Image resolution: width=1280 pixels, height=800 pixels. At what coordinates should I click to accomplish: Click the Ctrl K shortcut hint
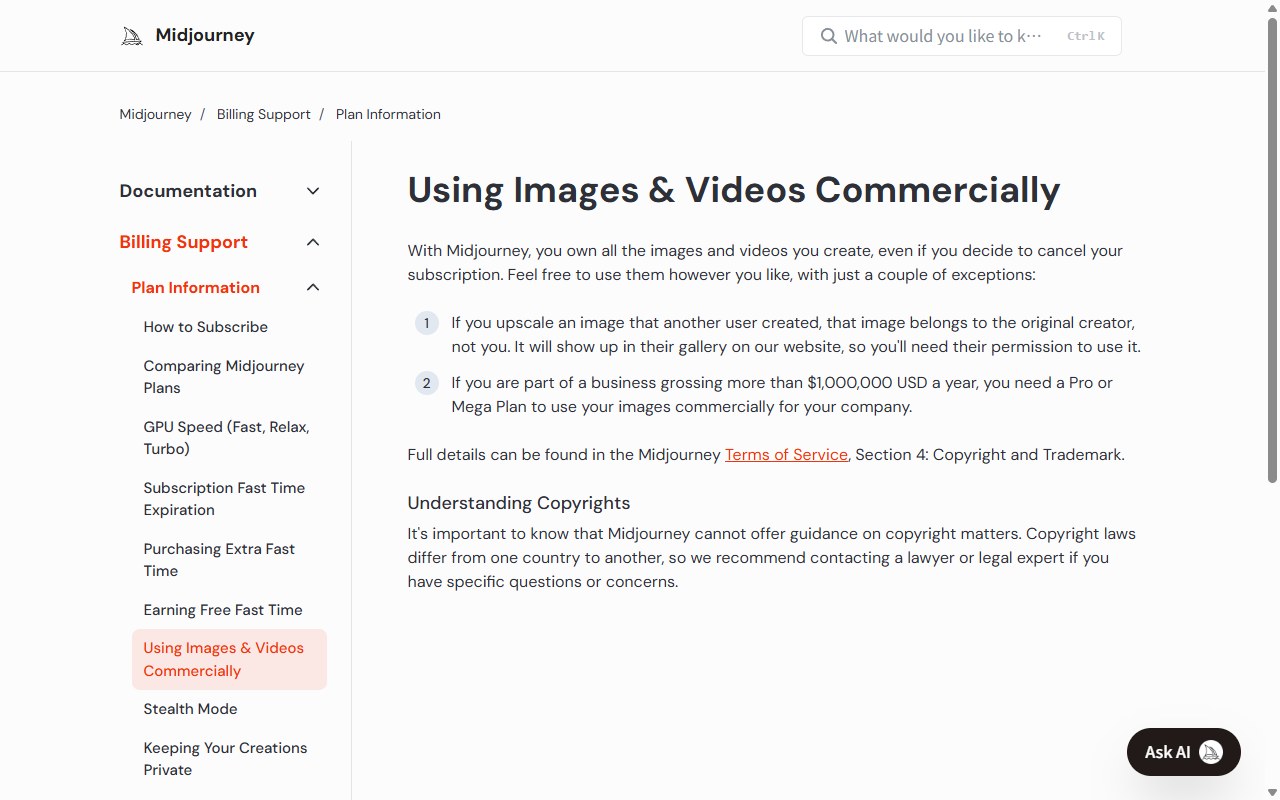[1085, 36]
